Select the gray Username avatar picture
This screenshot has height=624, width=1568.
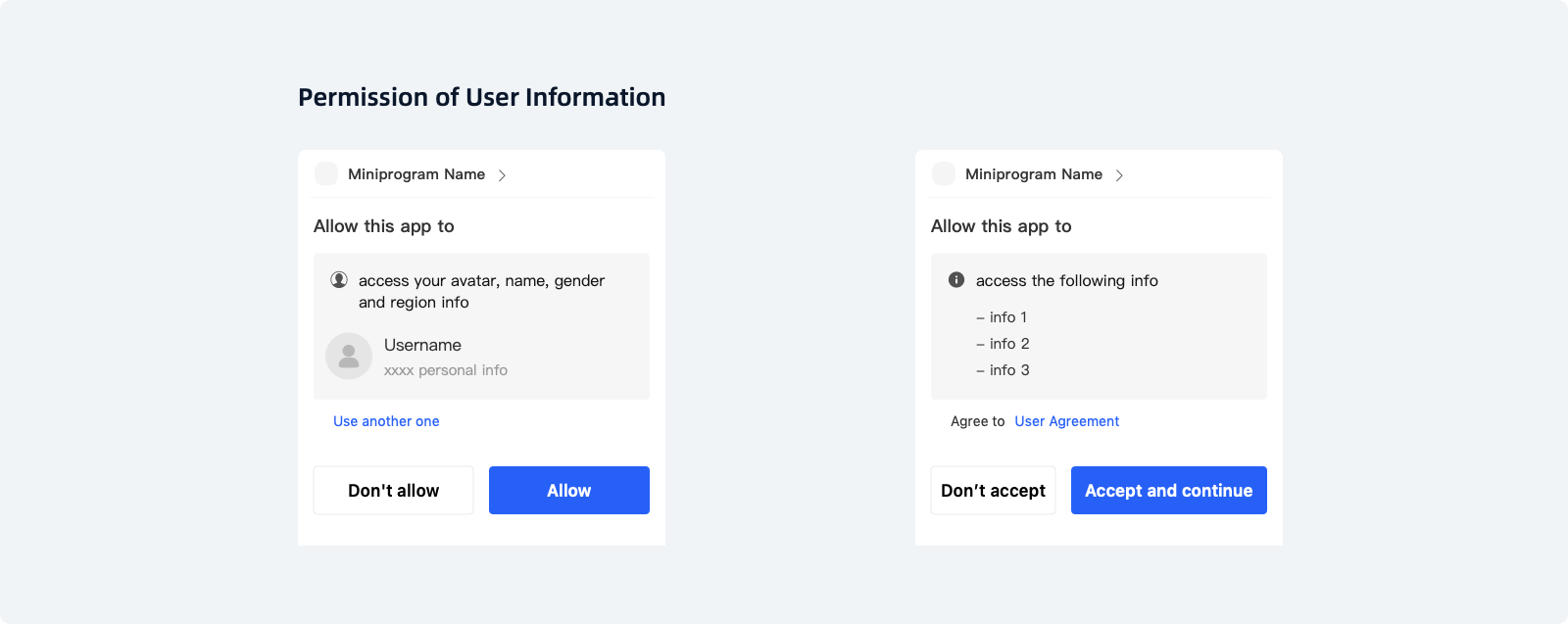(x=349, y=357)
